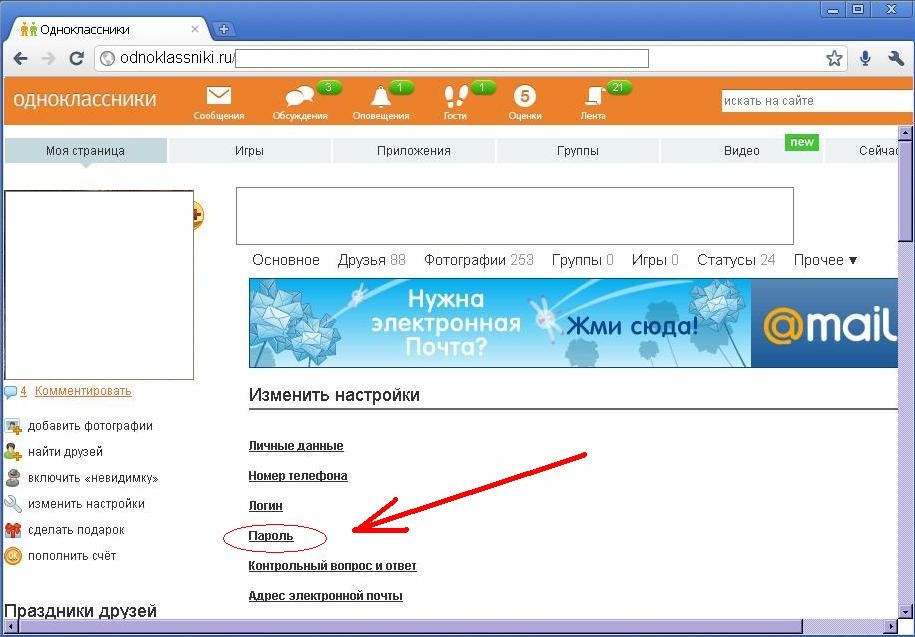Go back with browser back arrow
The image size is (915, 637).
click(20, 58)
